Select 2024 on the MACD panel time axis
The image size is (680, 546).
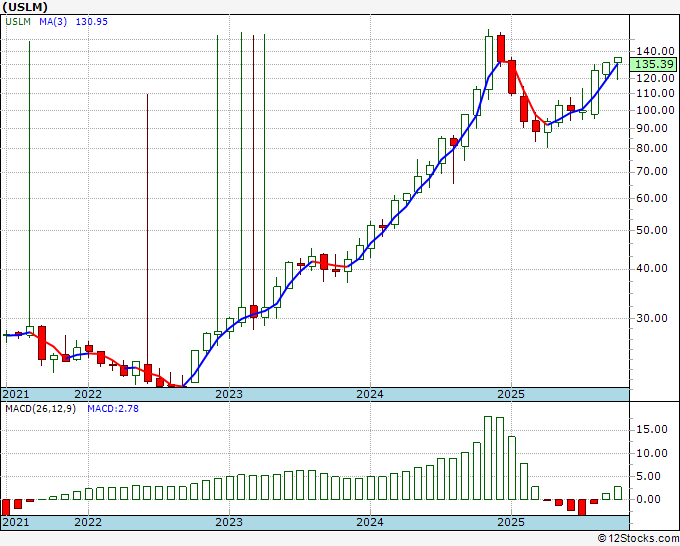click(370, 522)
